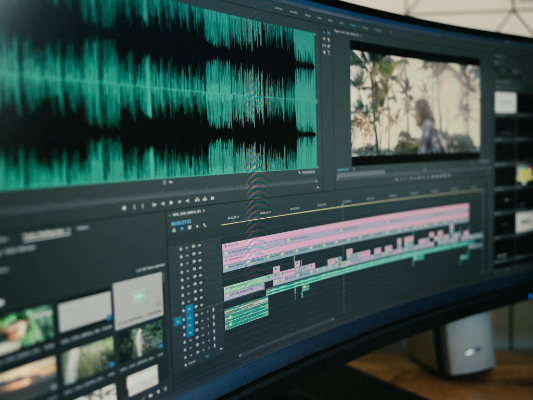Mute the first audio track

pos(203,312)
